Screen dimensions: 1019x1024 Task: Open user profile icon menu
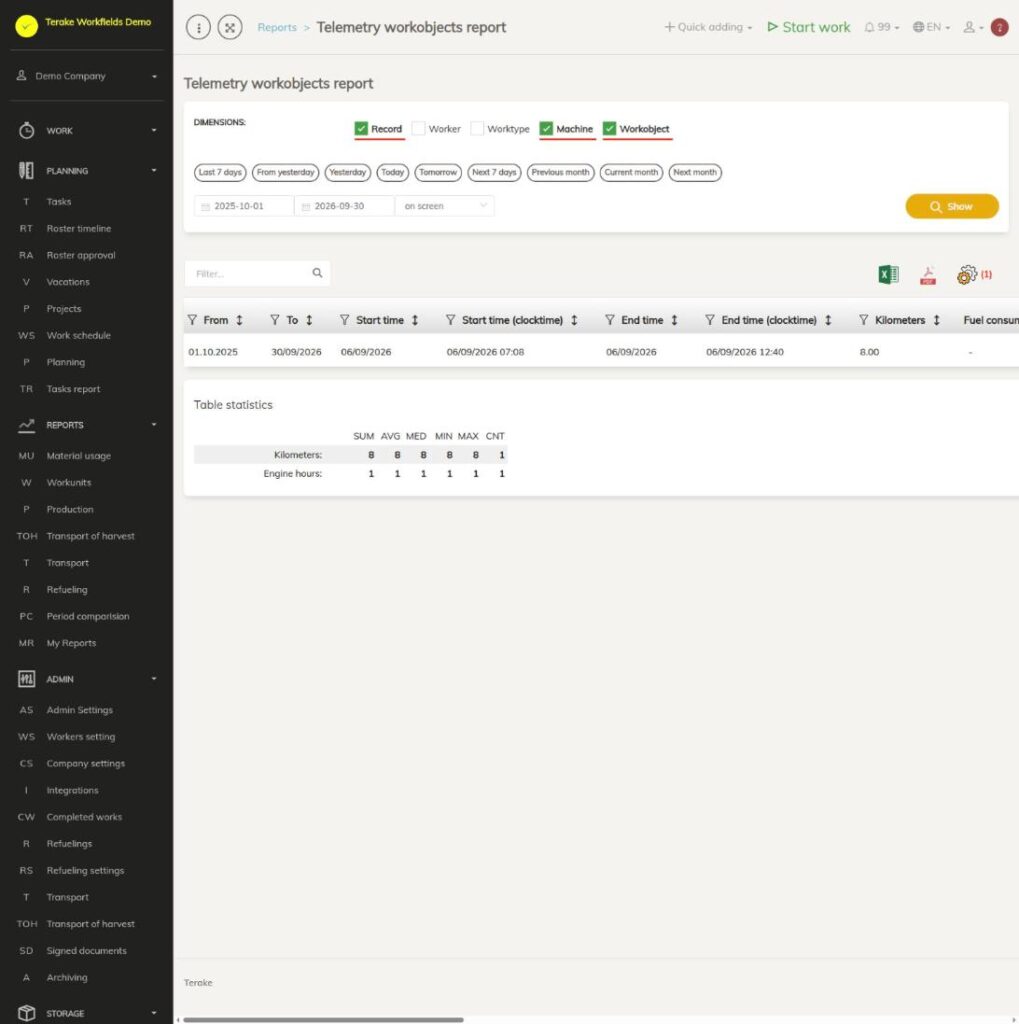pyautogui.click(x=973, y=27)
